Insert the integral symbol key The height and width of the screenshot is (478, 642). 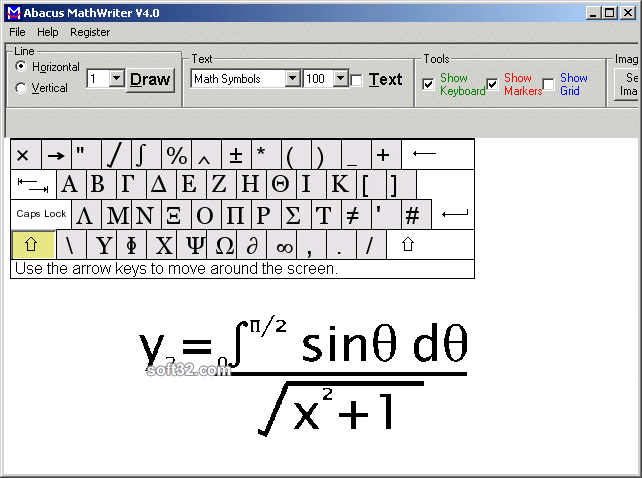click(x=146, y=154)
